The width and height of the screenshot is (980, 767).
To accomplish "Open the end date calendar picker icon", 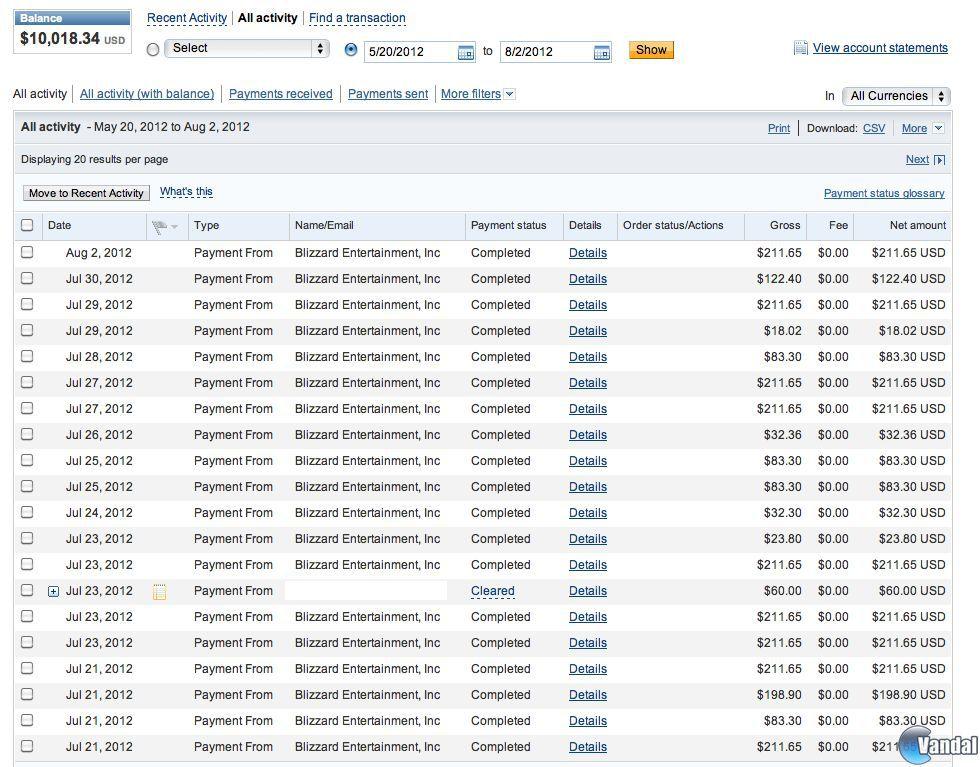I will point(601,52).
